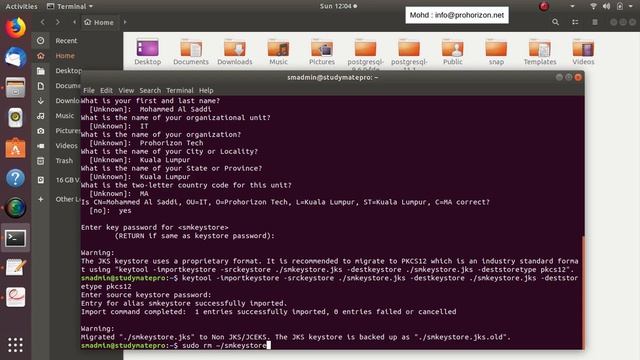The height and width of the screenshot is (360, 640).
Task: Select Recent in Files sidebar
Action: pyautogui.click(x=66, y=40)
